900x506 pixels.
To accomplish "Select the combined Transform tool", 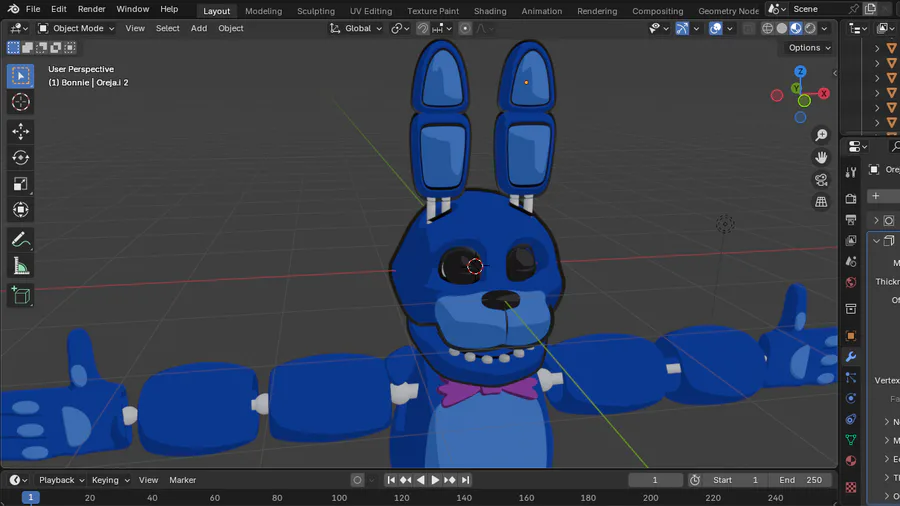I will click(21, 209).
